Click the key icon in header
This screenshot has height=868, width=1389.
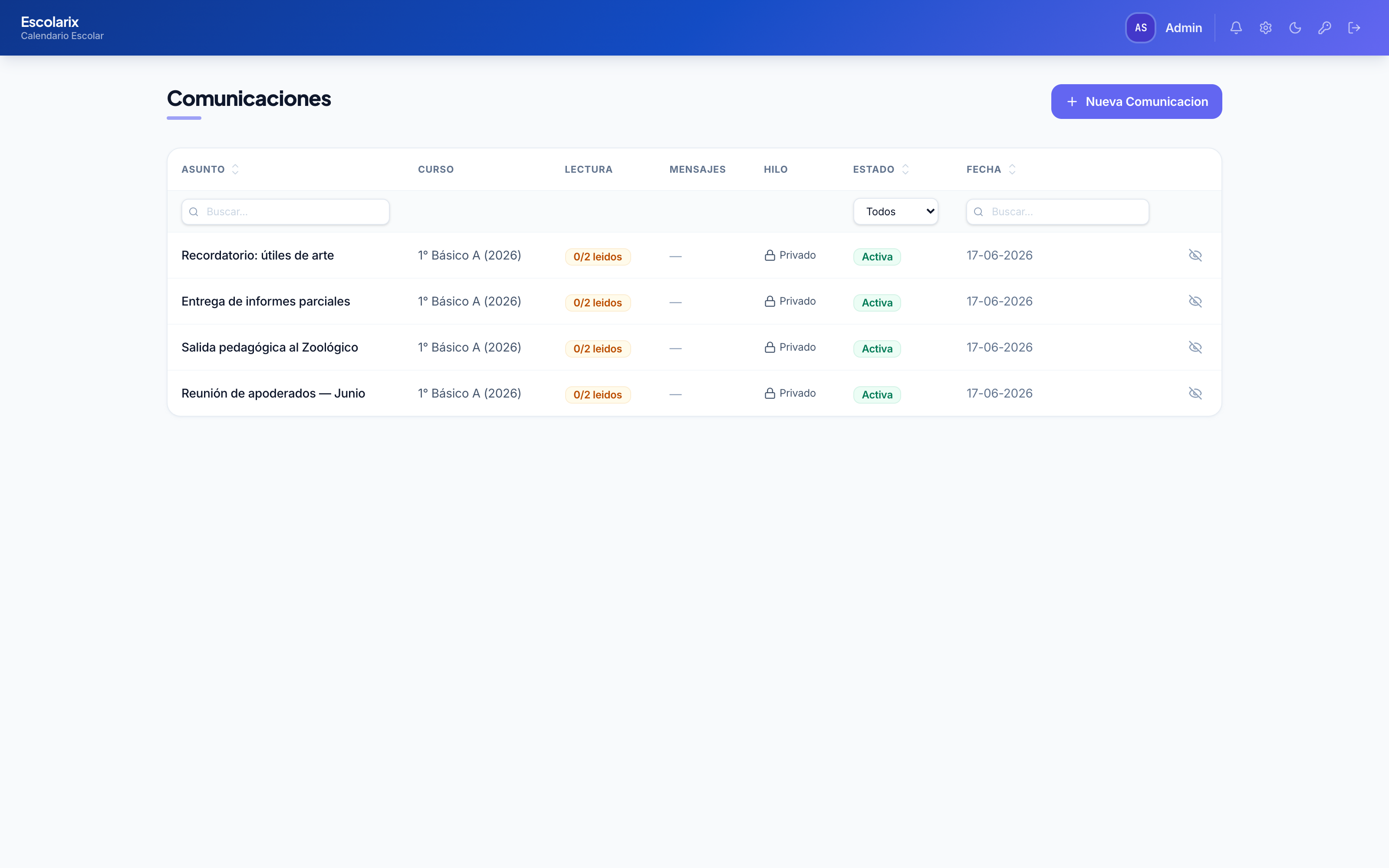pos(1324,27)
